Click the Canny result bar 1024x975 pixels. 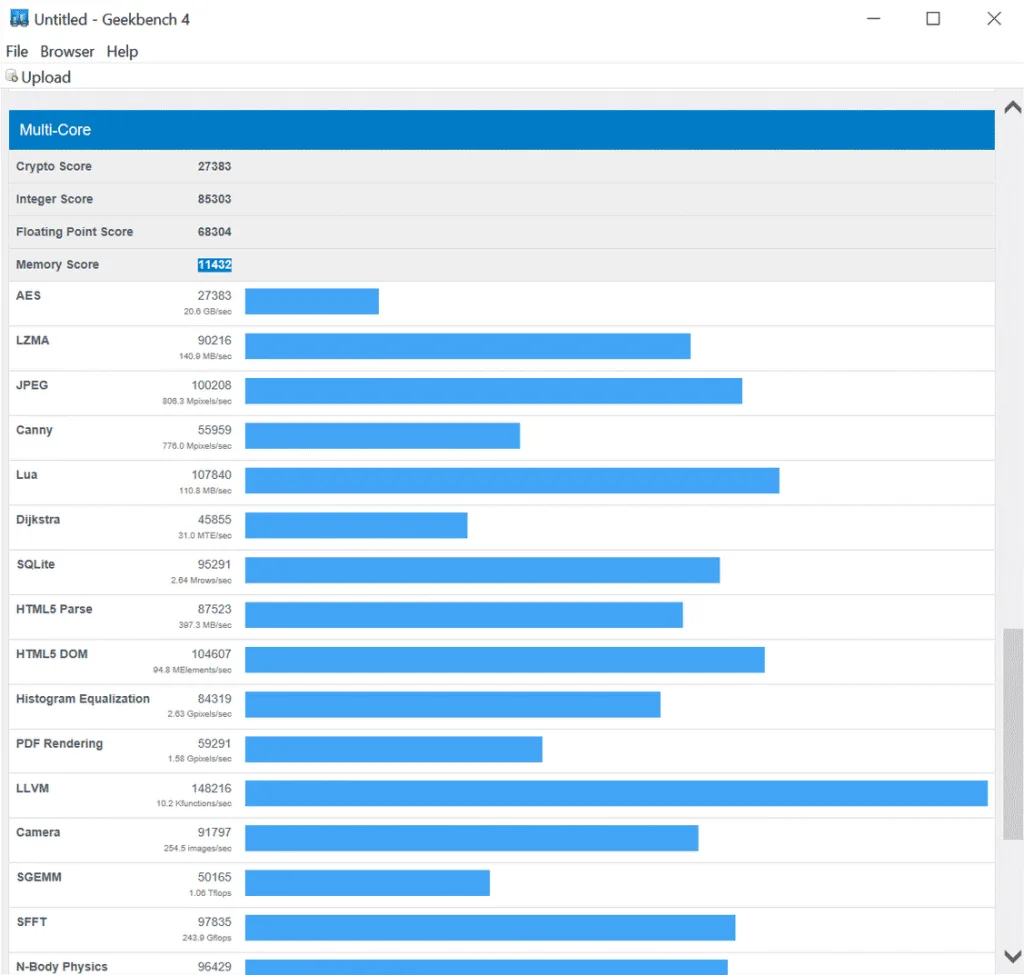[x=383, y=436]
